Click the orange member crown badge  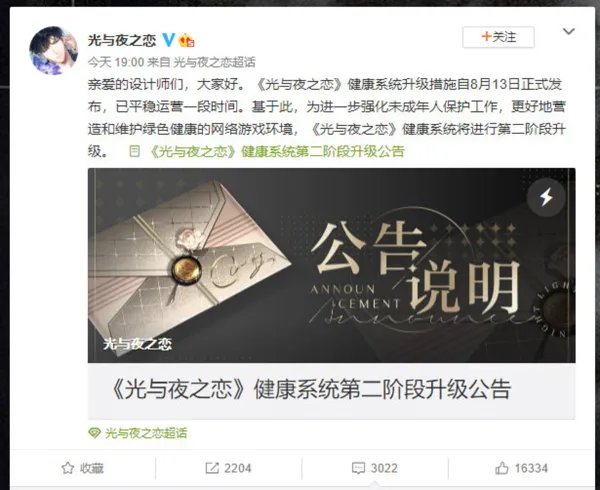[187, 40]
